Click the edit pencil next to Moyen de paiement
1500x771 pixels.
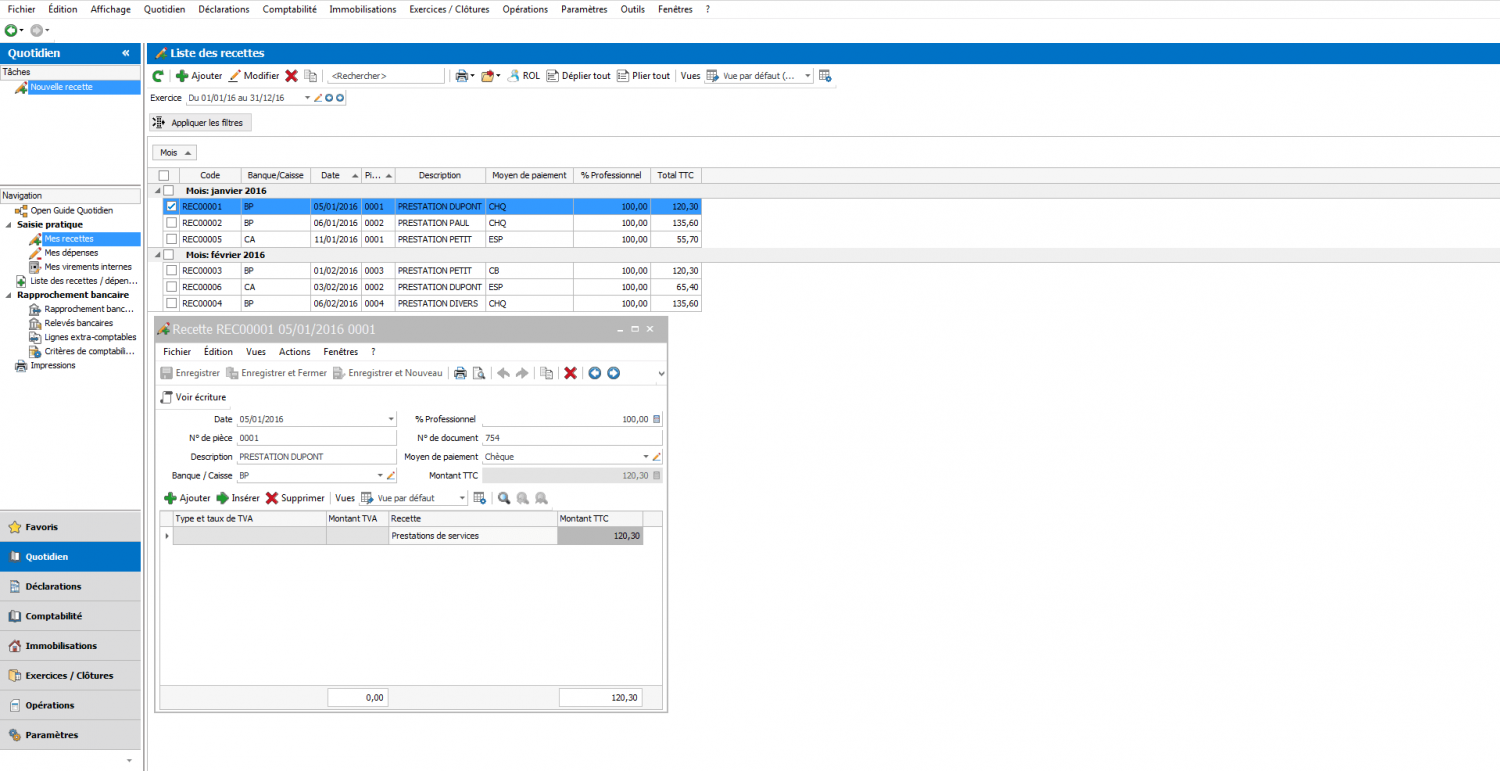click(x=657, y=456)
